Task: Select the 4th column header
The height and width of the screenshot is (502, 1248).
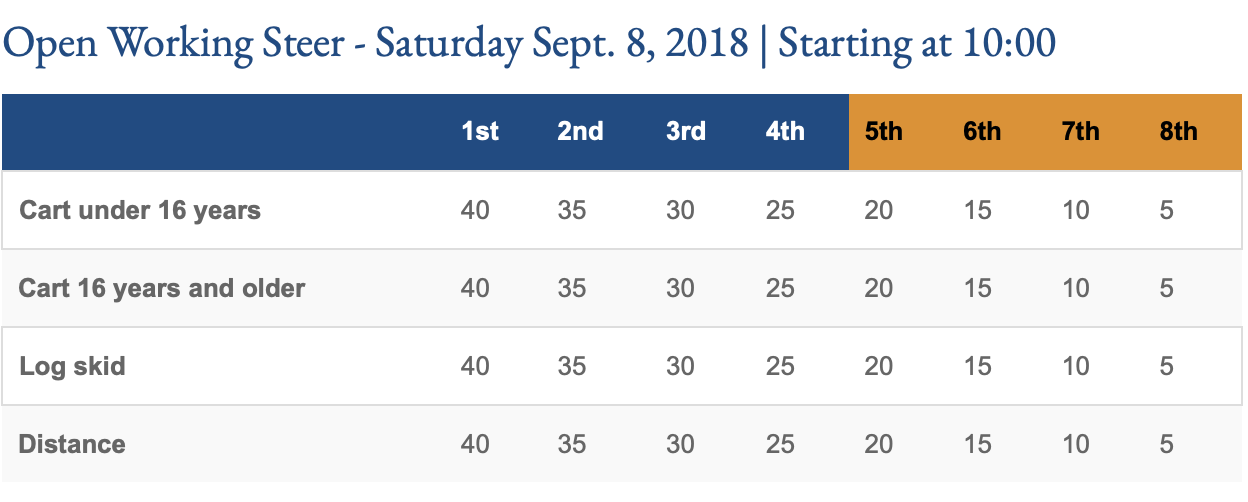Action: (785, 132)
